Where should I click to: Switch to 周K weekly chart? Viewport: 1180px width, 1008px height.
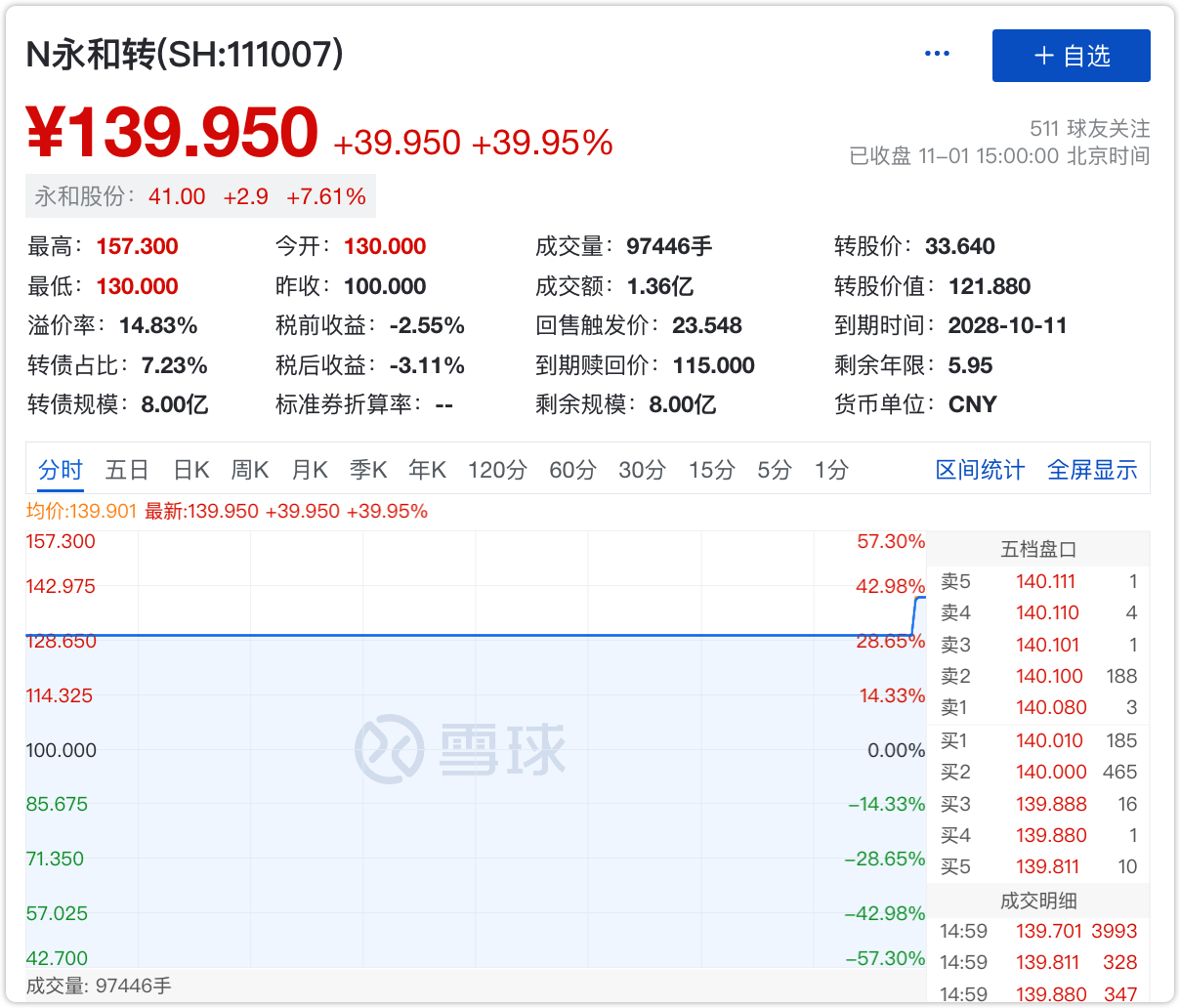pyautogui.click(x=250, y=470)
